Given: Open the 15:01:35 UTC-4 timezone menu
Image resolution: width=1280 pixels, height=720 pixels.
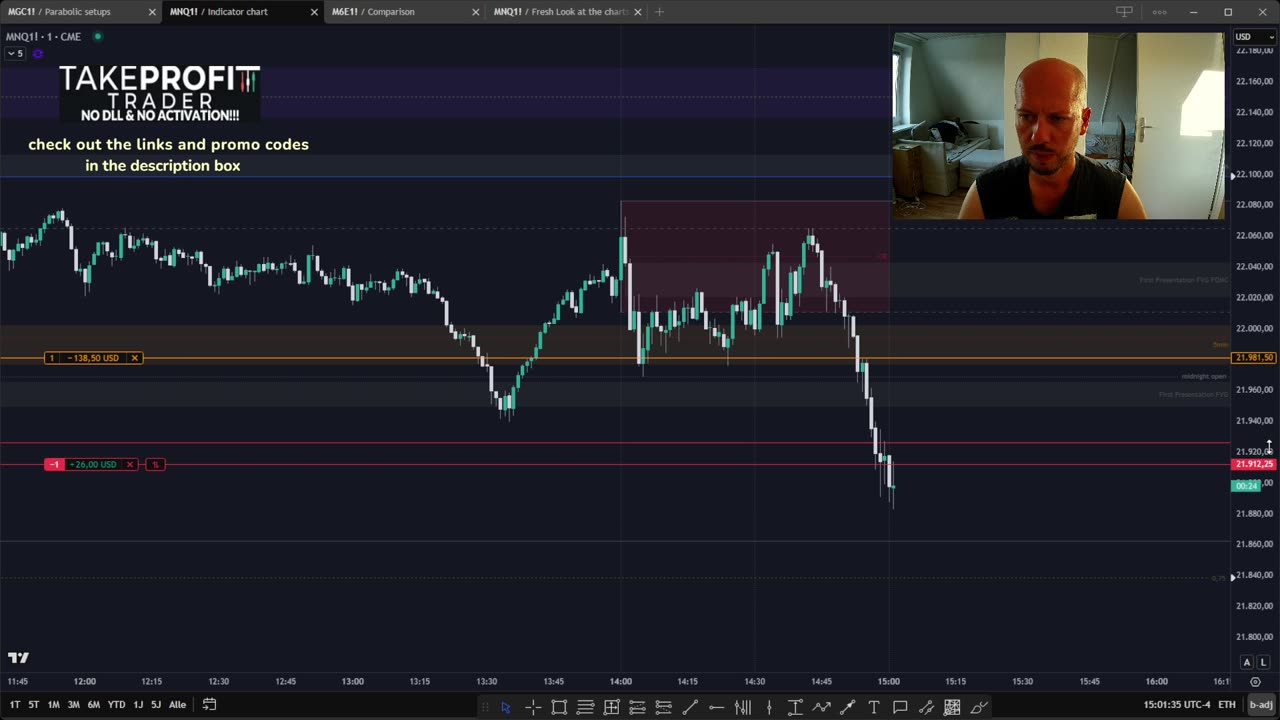Looking at the screenshot, I should [1176, 705].
